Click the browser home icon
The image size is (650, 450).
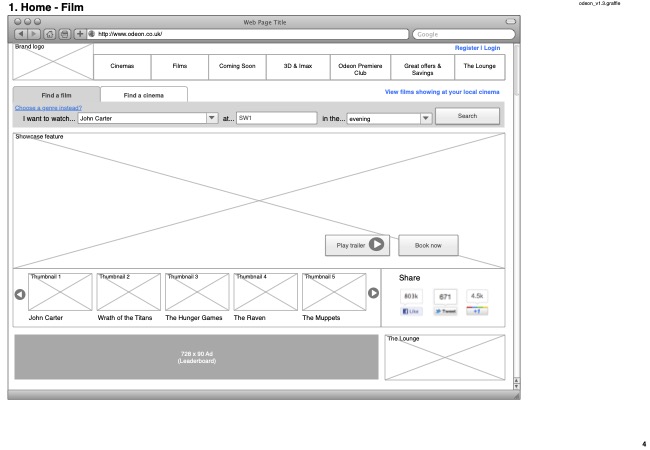[x=50, y=34]
